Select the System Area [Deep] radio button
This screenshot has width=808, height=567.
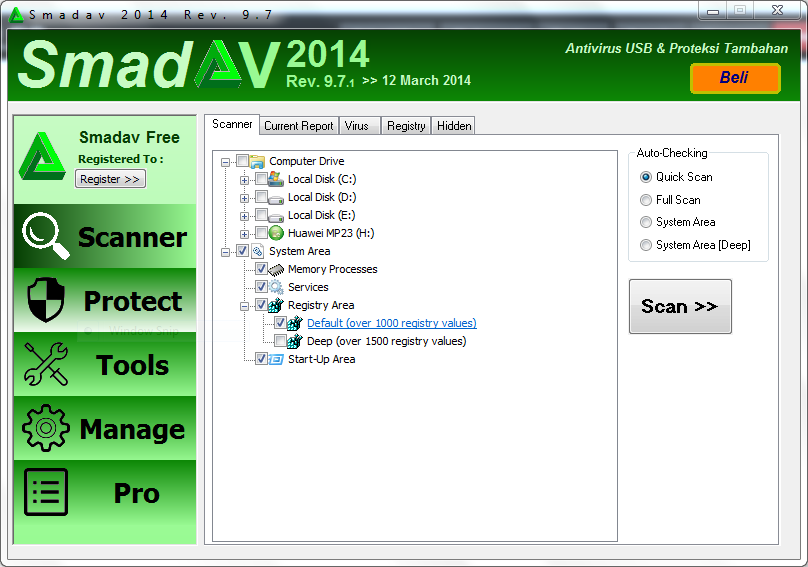646,245
